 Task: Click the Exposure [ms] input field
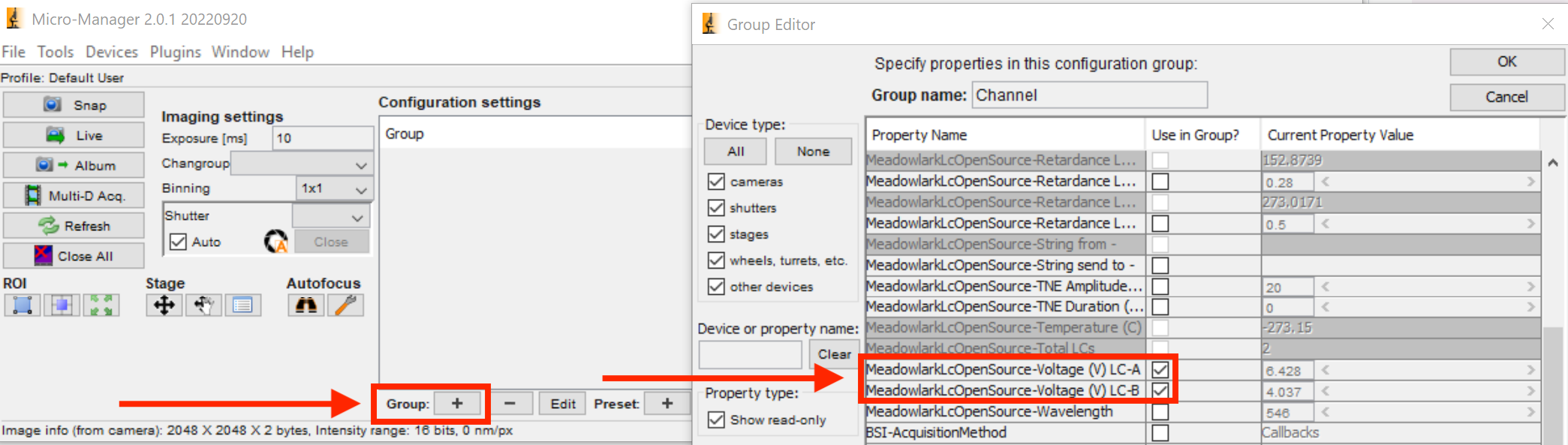323,138
